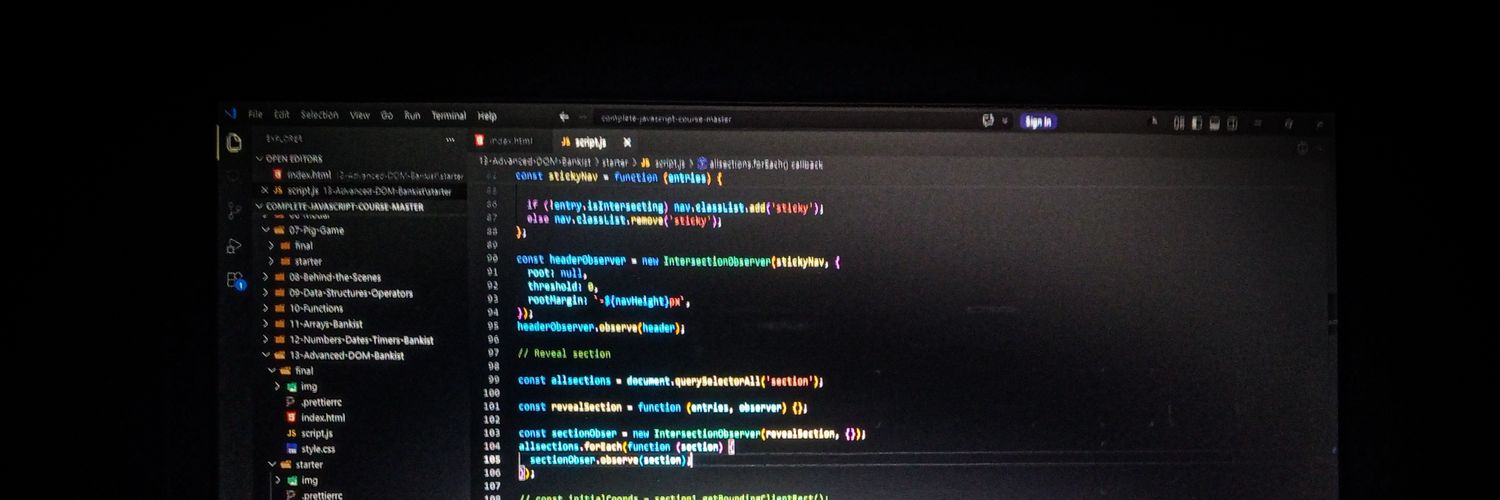Viewport: 1500px width, 500px height.
Task: Open the dropdown arrow beside Copilot icon
Action: coord(1005,121)
